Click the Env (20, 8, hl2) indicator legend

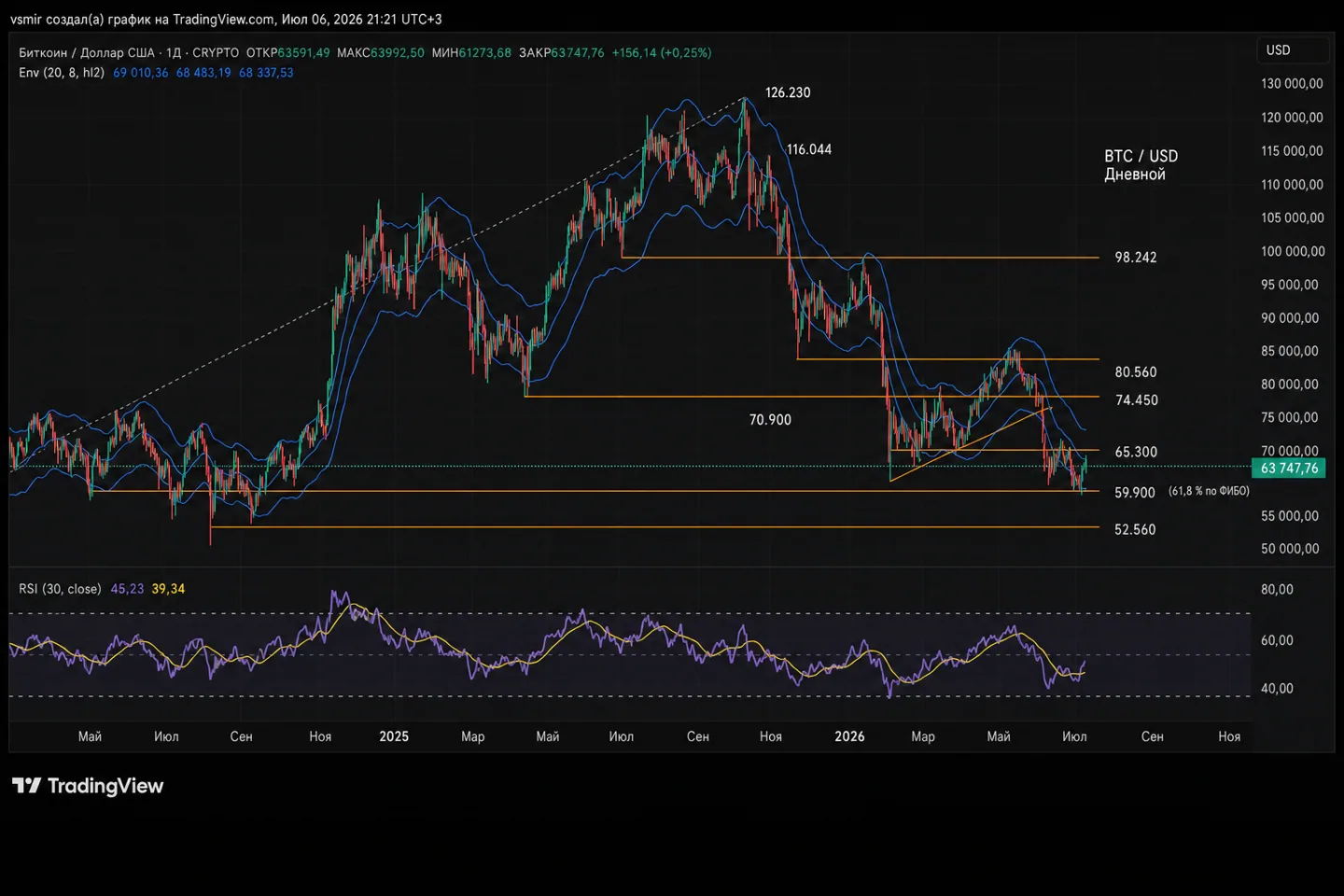pos(62,73)
